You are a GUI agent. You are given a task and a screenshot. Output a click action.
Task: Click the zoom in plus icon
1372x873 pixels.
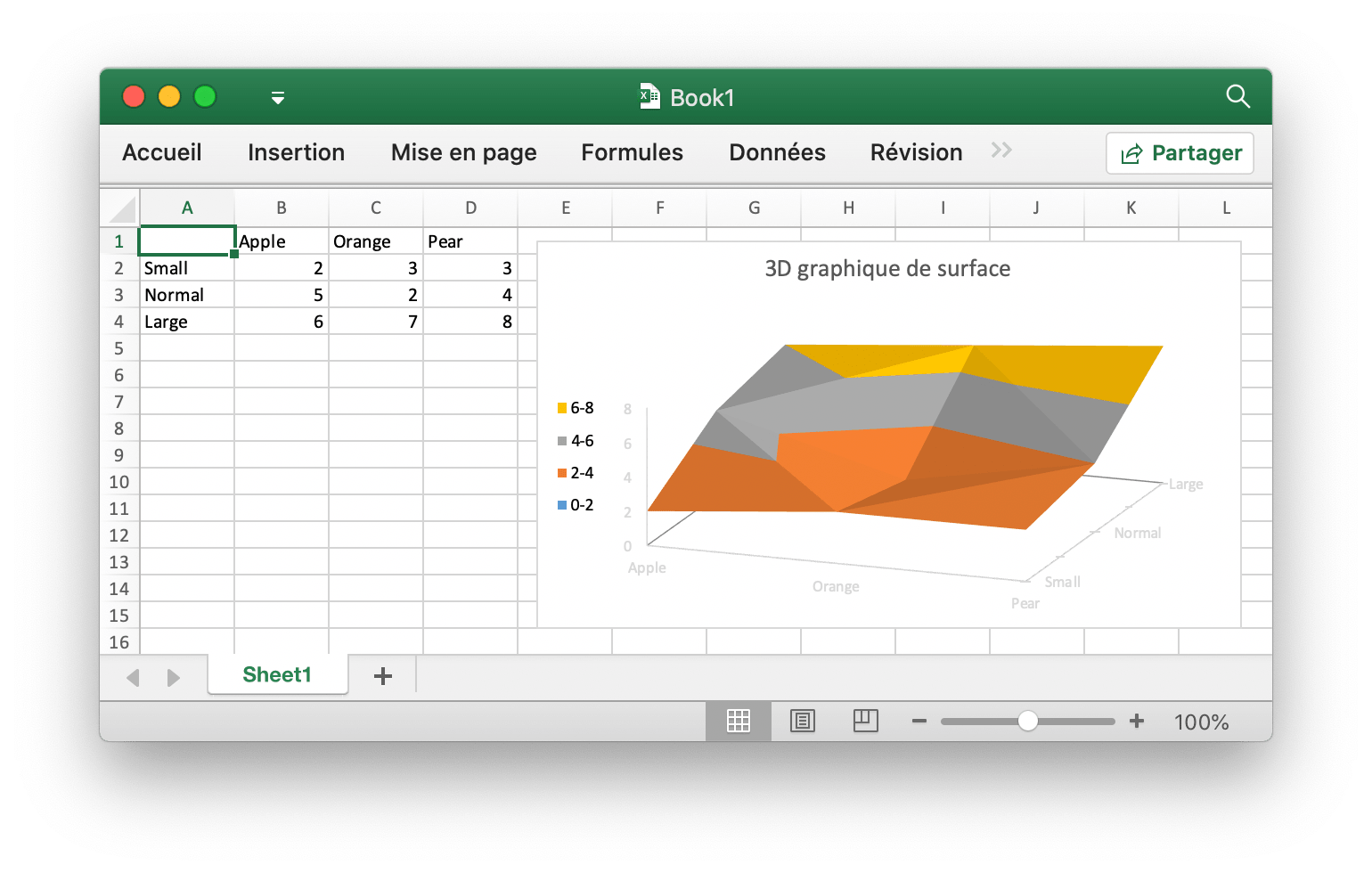(x=1137, y=721)
